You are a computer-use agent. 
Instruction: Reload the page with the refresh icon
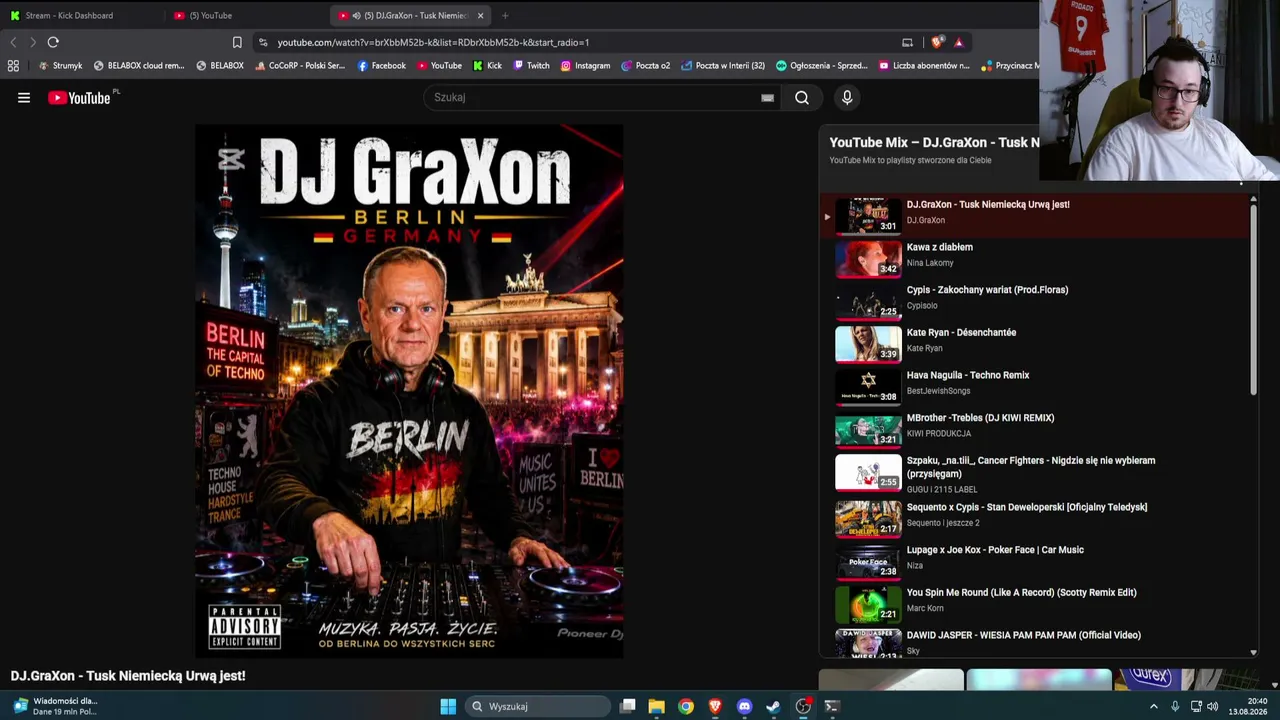53,42
